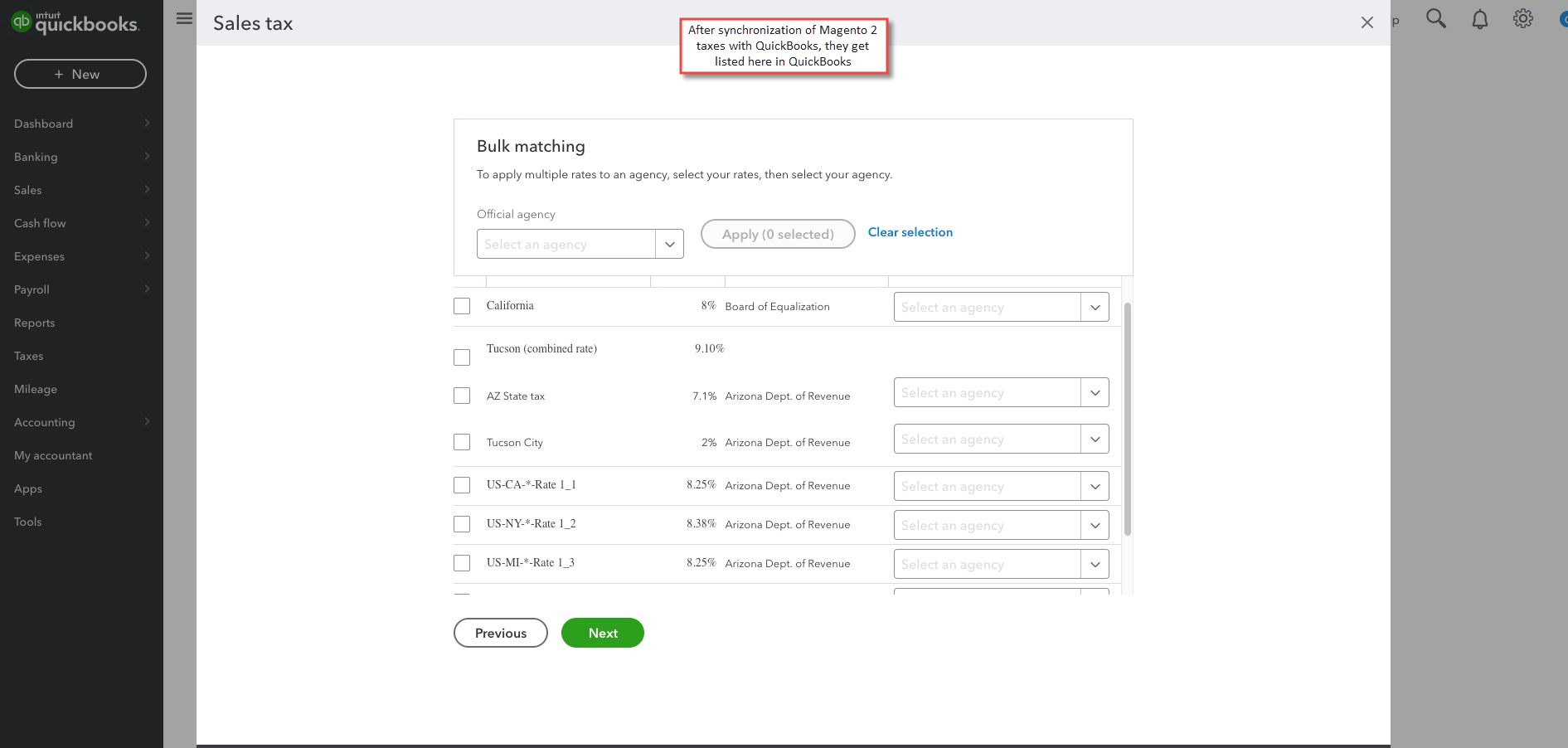Click the Bulk matching heading

click(531, 146)
